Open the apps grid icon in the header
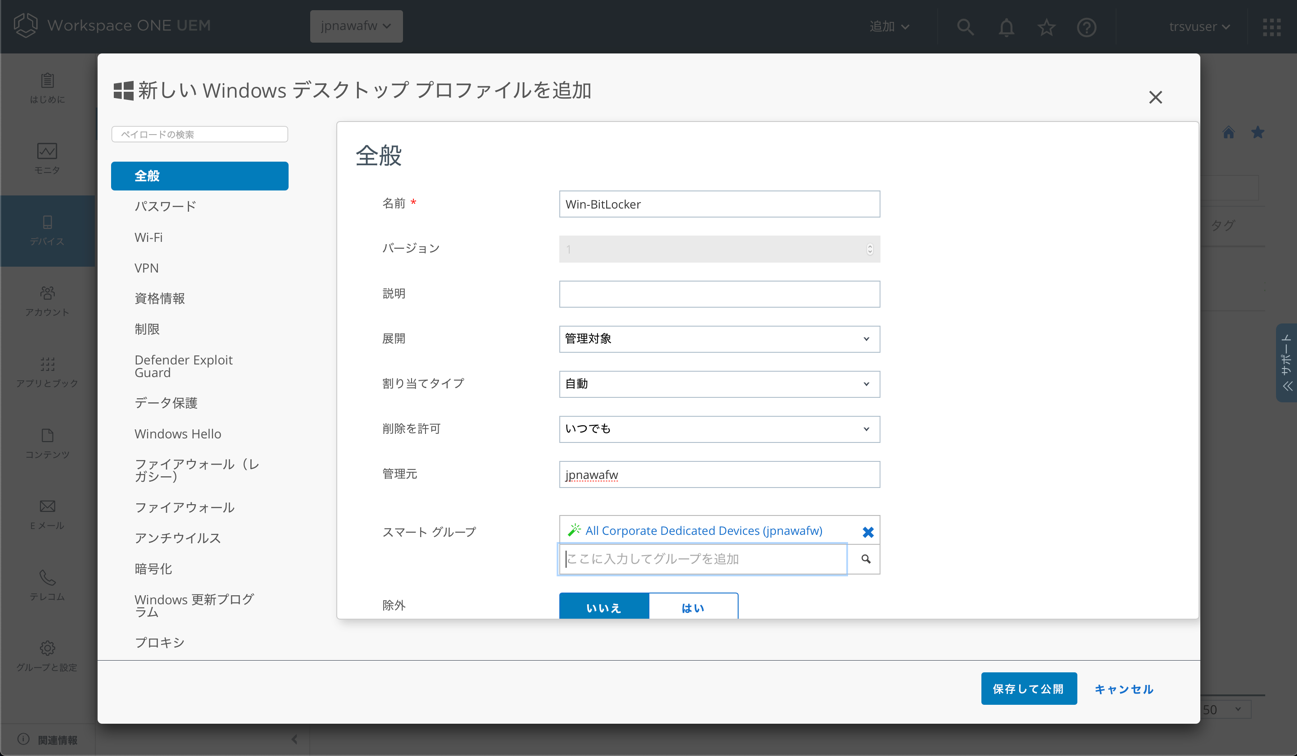 pos(1271,27)
